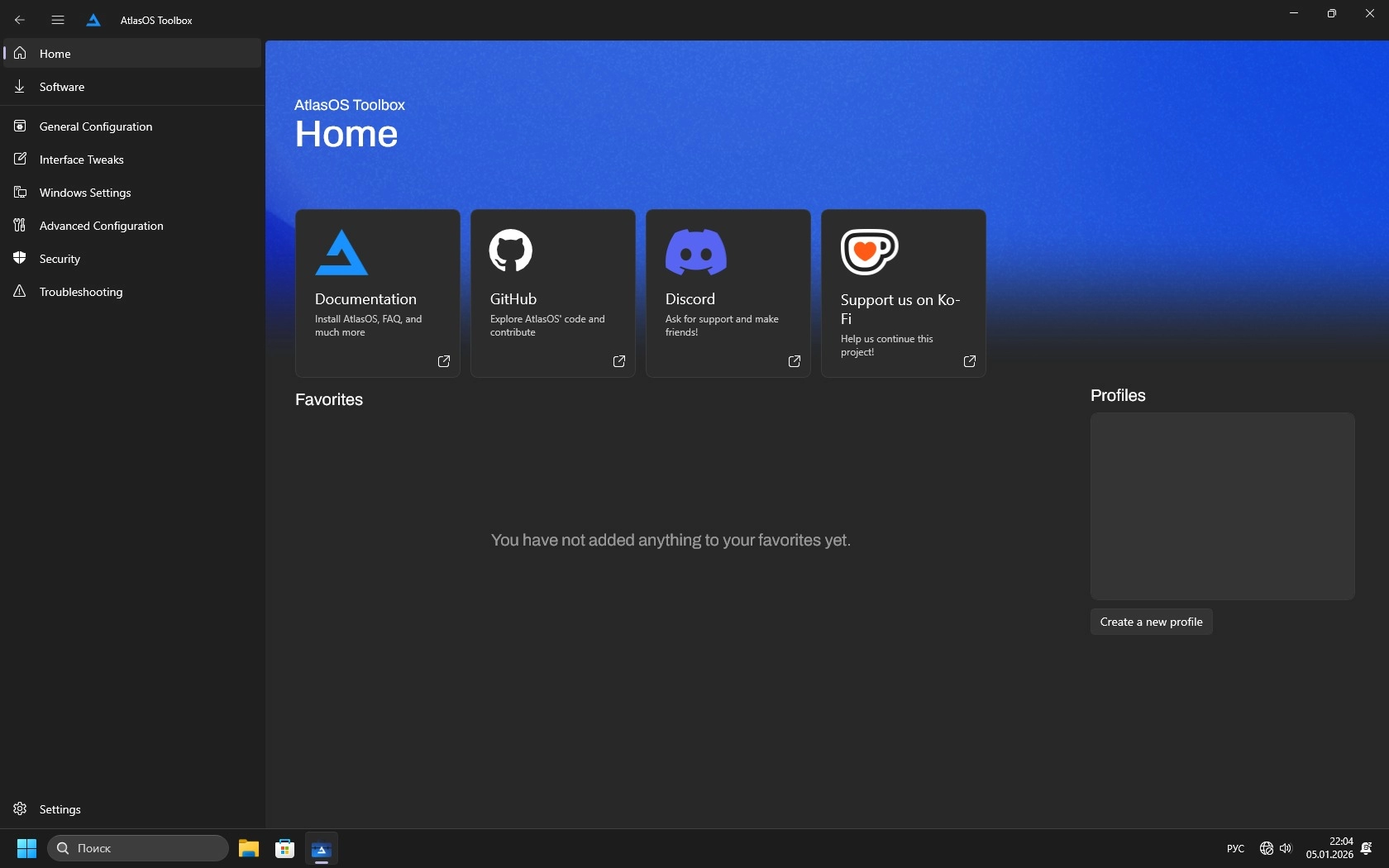This screenshot has width=1389, height=868.
Task: Open the Documentation card title
Action: tap(365, 299)
